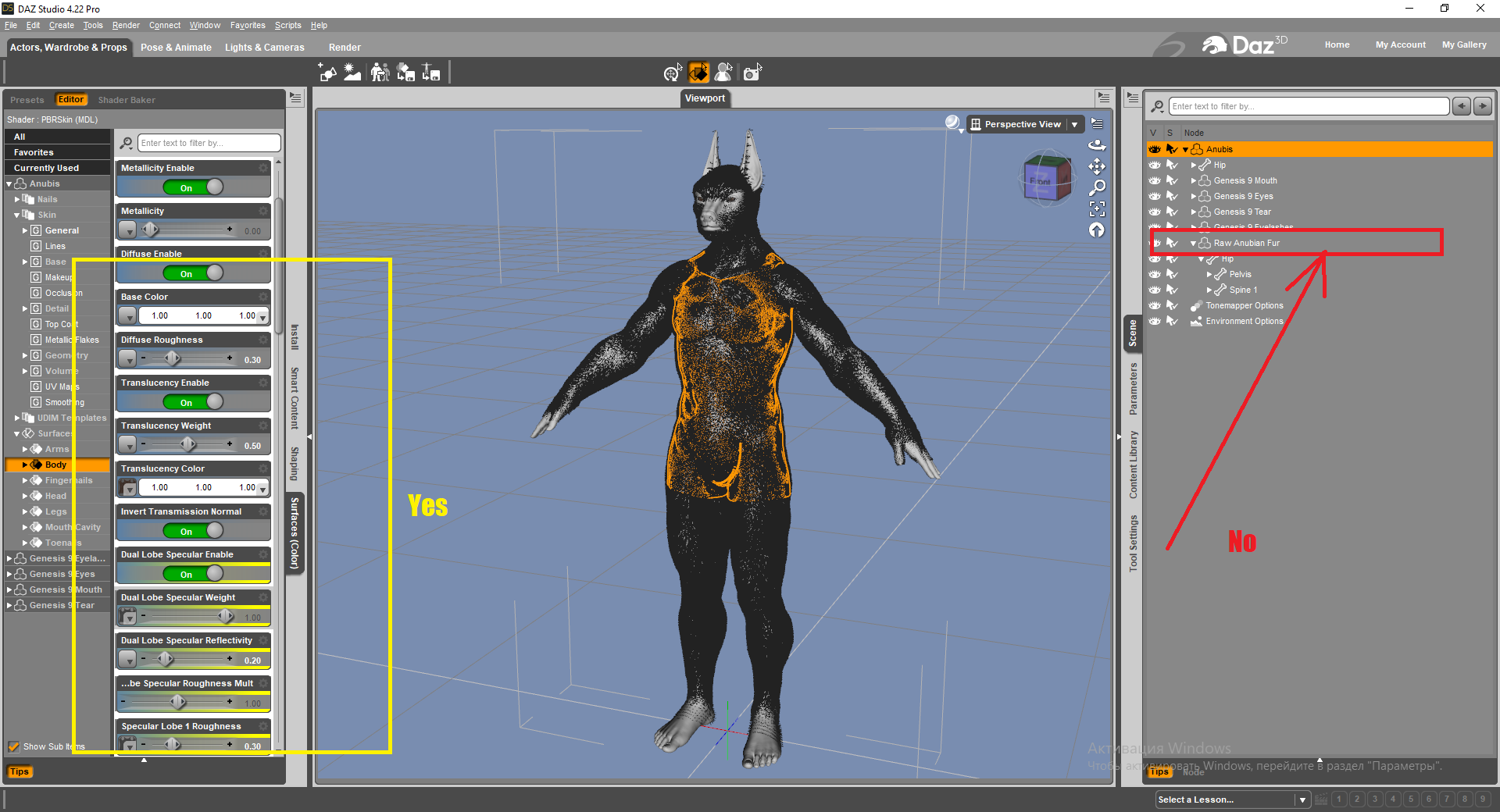
Task: Toggle Dual Lobe Specular Enable switch
Action: (194, 574)
